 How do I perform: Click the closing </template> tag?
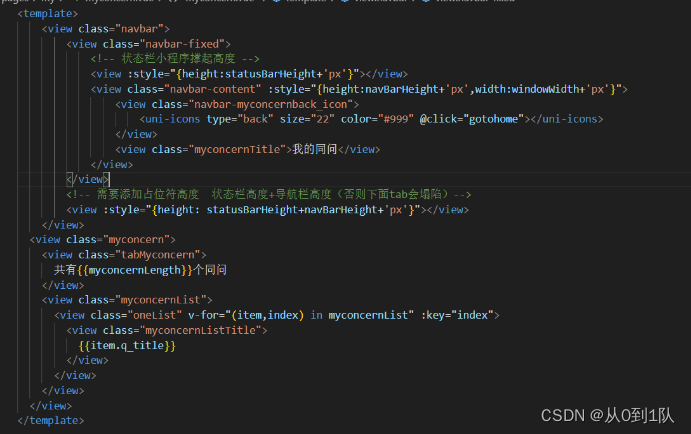click(51, 421)
